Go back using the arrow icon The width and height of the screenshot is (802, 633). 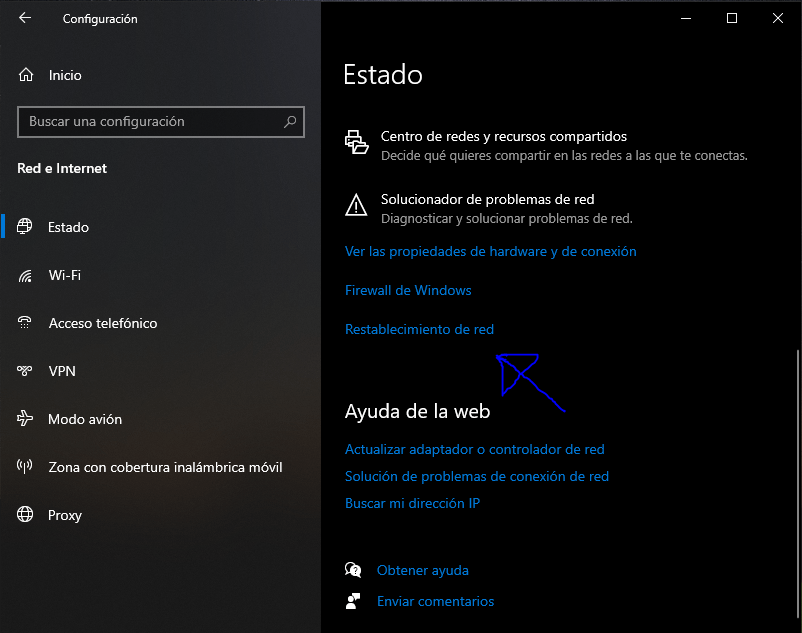point(25,18)
